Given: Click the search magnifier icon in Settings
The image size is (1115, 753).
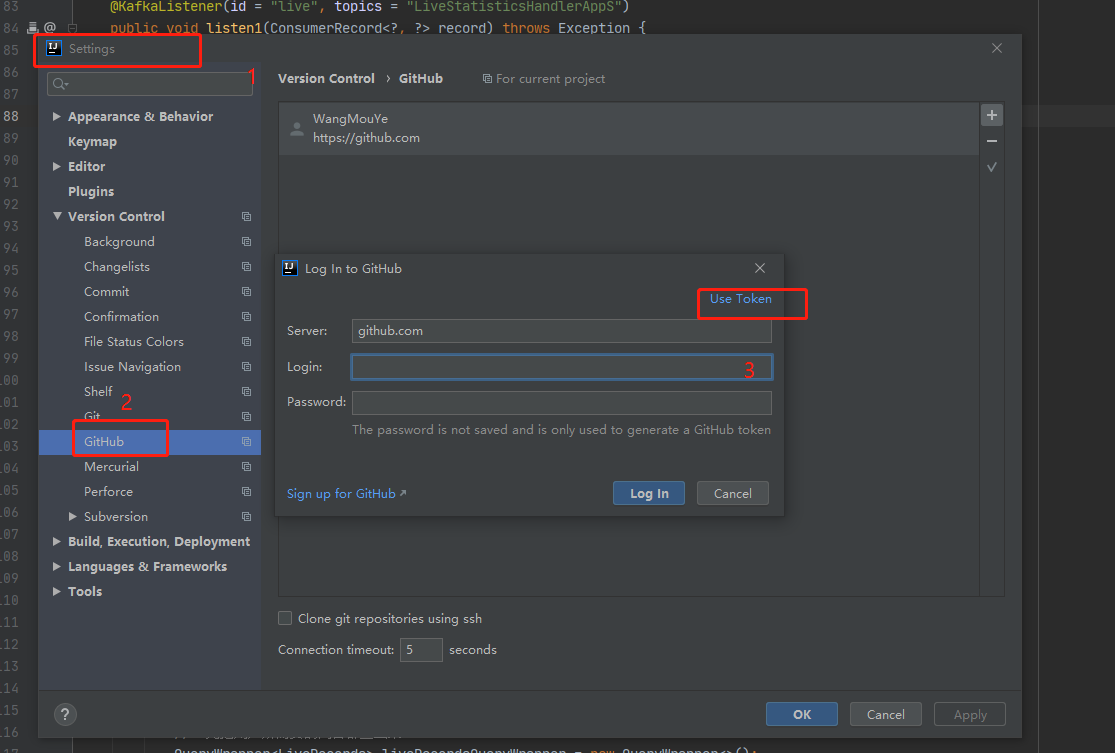Looking at the screenshot, I should (60, 84).
